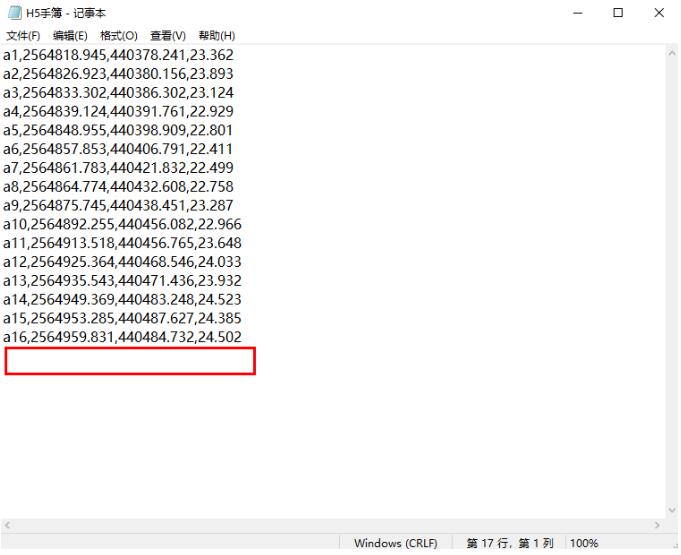Click the line starting with a3,2564833.302
The width and height of the screenshot is (681, 555).
118,92
